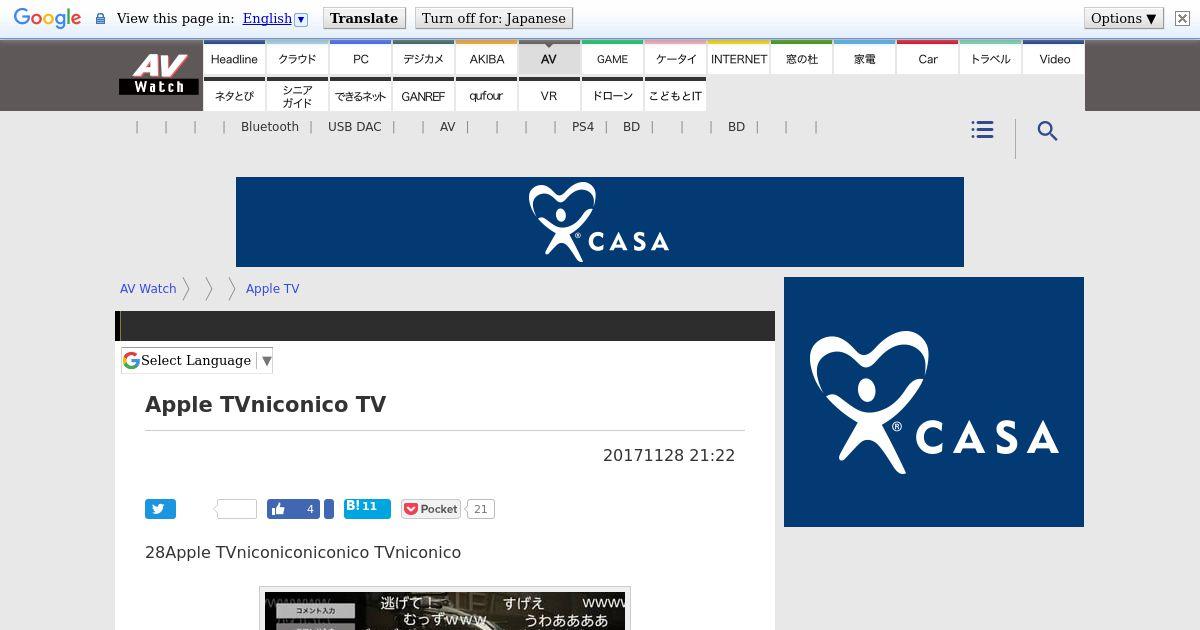Click the Hatena bookmark B! button
The width and height of the screenshot is (1200, 630).
(367, 507)
